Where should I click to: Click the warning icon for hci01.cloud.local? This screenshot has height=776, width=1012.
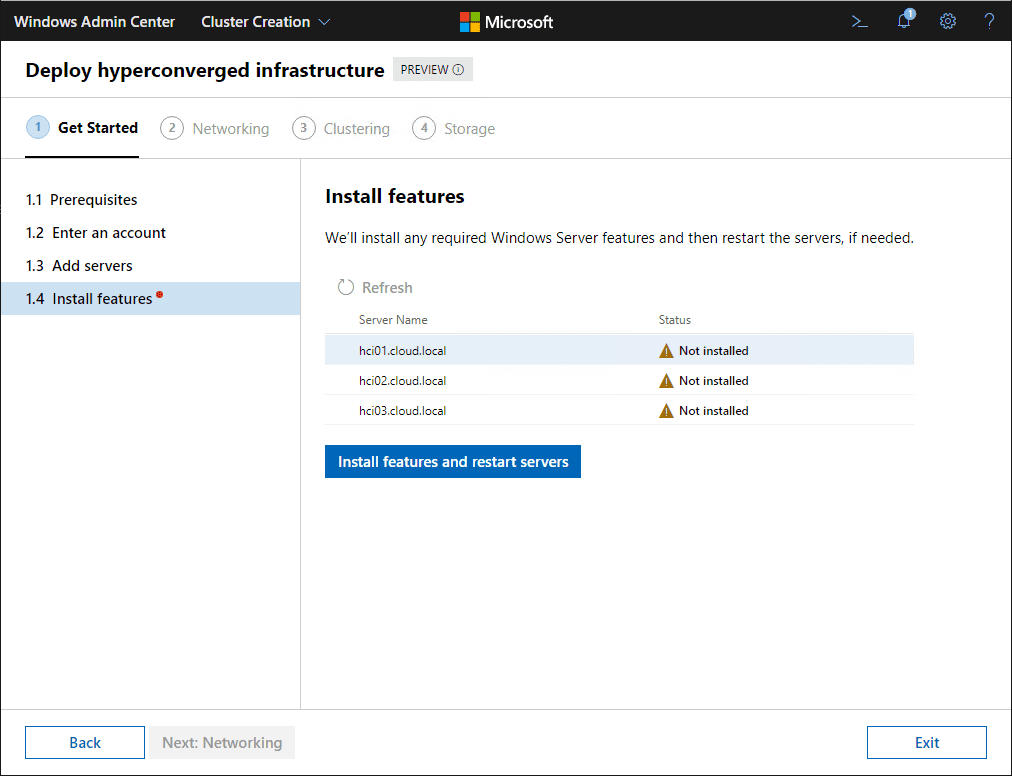pos(666,351)
